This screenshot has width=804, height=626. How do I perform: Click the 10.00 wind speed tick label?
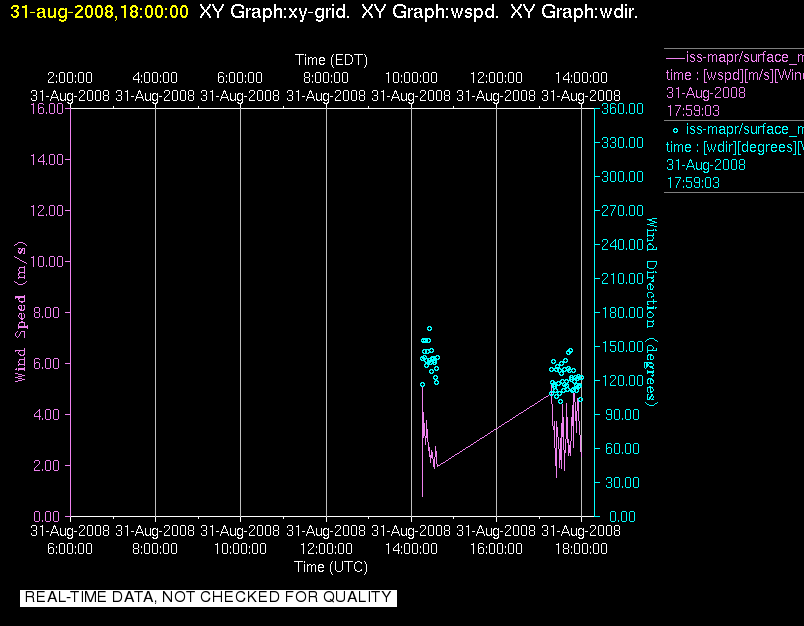[47, 261]
